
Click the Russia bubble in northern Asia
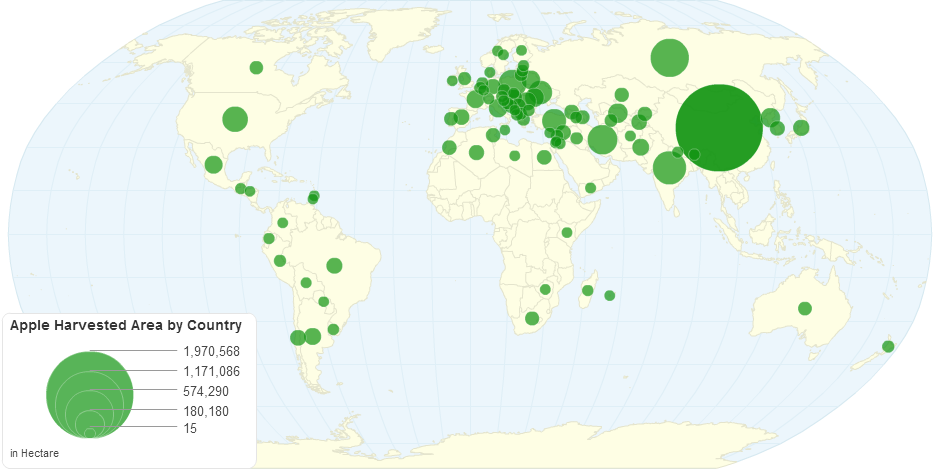669,58
